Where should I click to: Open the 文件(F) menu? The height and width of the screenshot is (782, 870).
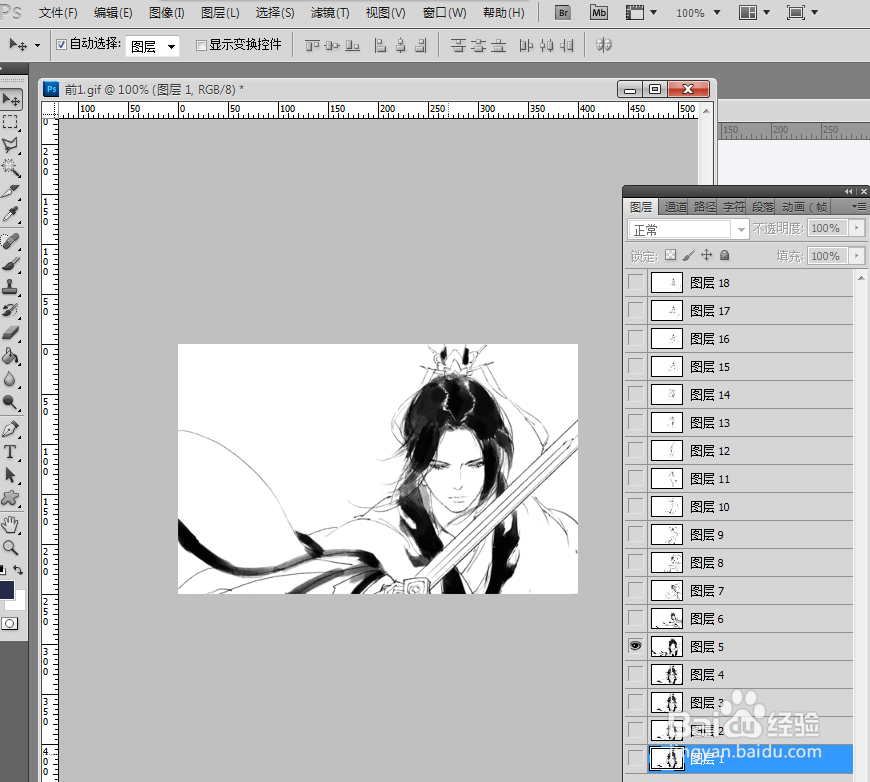[x=58, y=13]
